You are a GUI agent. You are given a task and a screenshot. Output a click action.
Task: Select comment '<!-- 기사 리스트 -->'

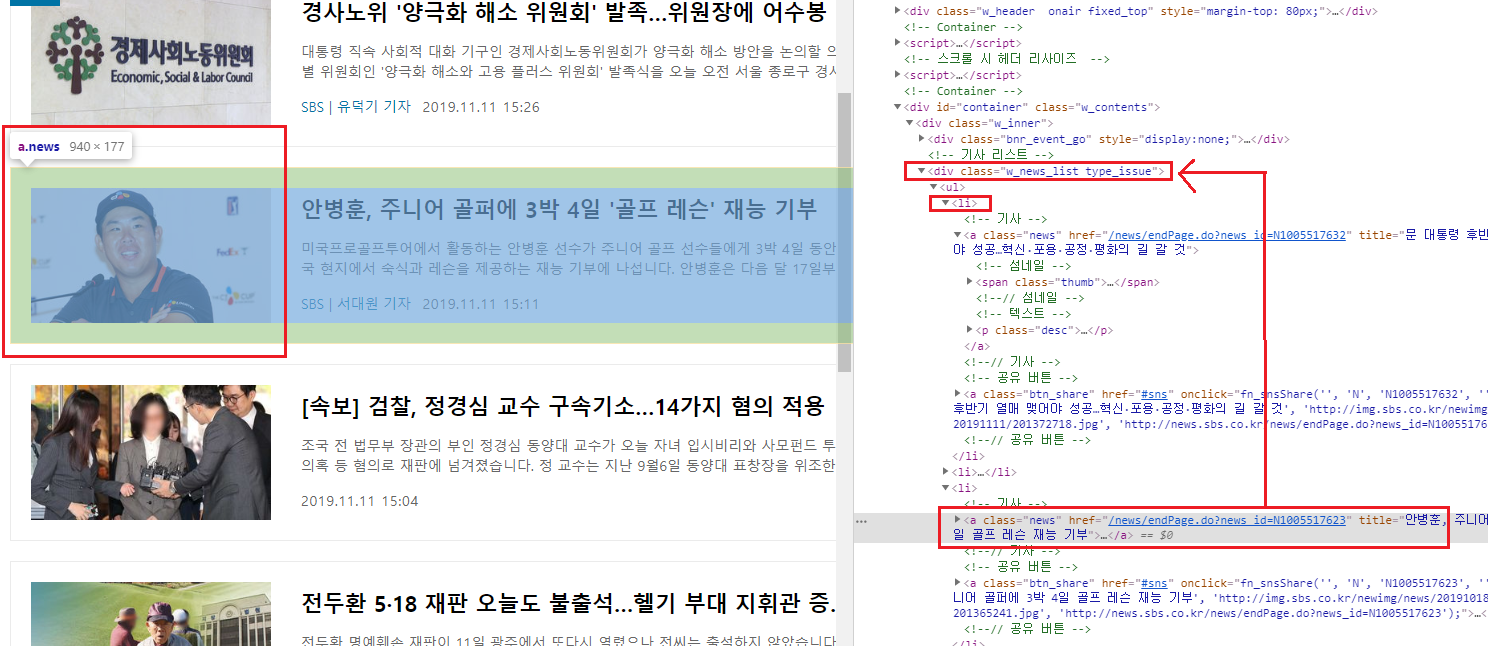[x=991, y=155]
